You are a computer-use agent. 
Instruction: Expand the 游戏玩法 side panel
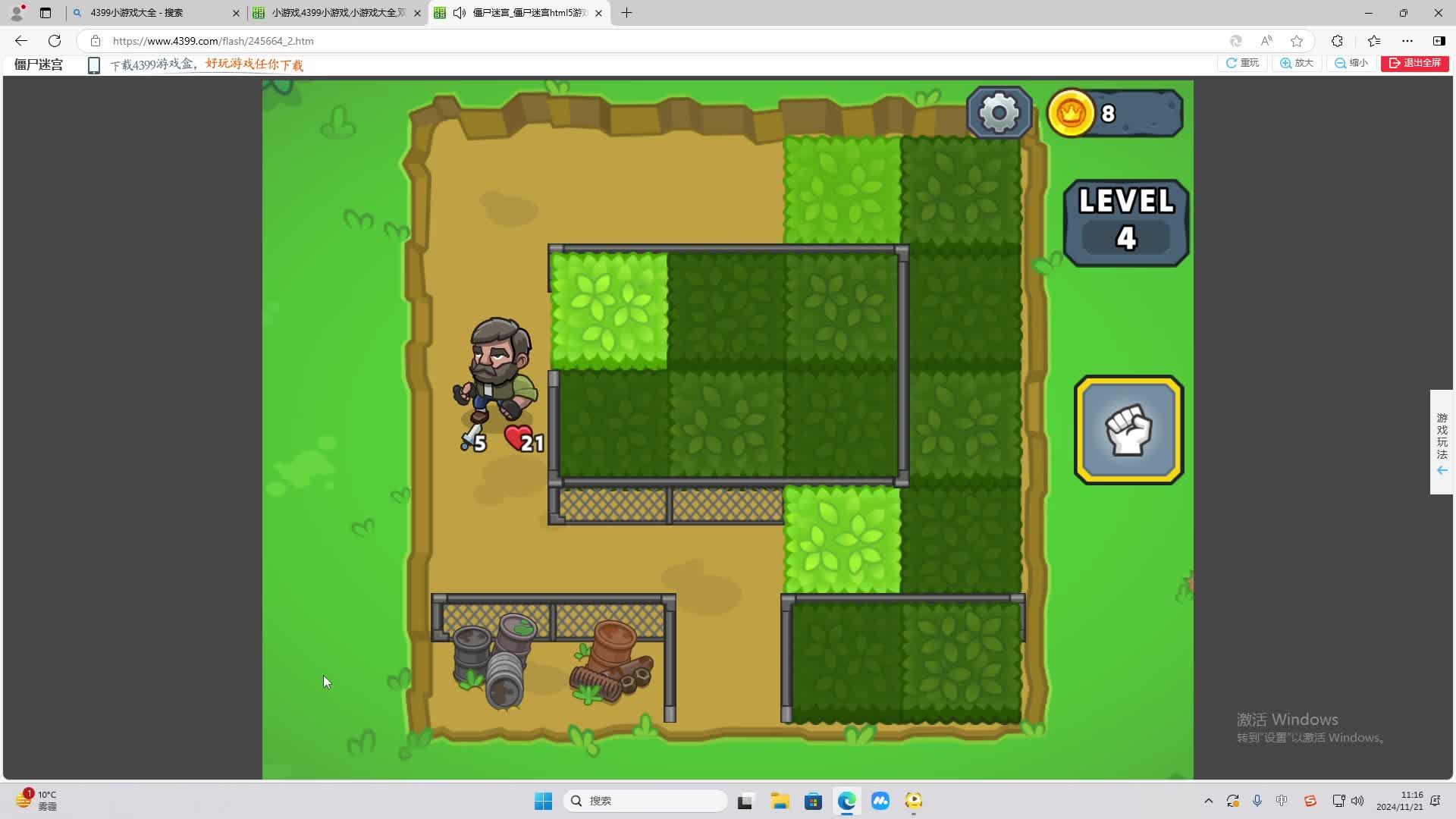pyautogui.click(x=1442, y=442)
